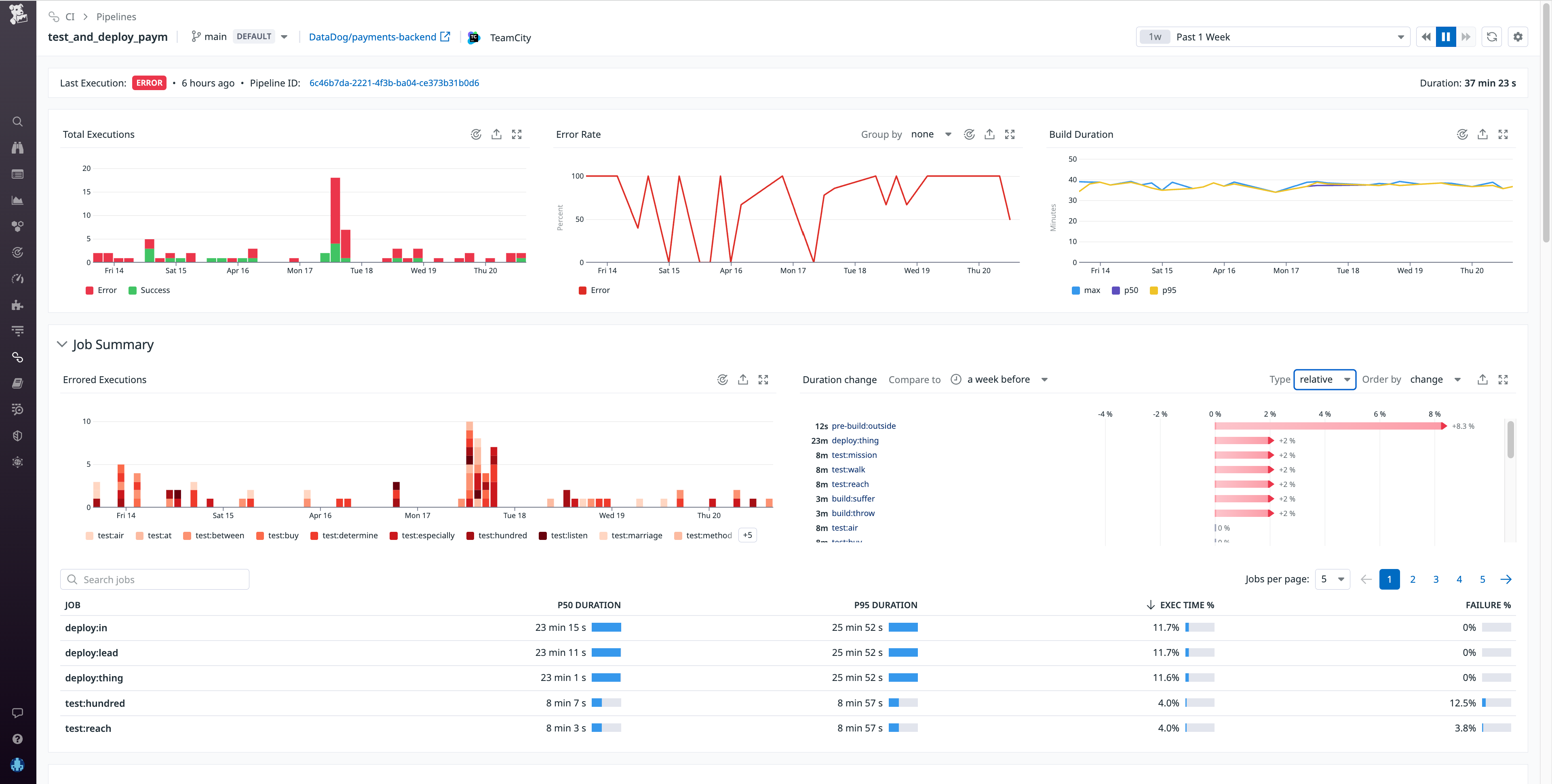Select the search icon in the left sidebar

17,121
